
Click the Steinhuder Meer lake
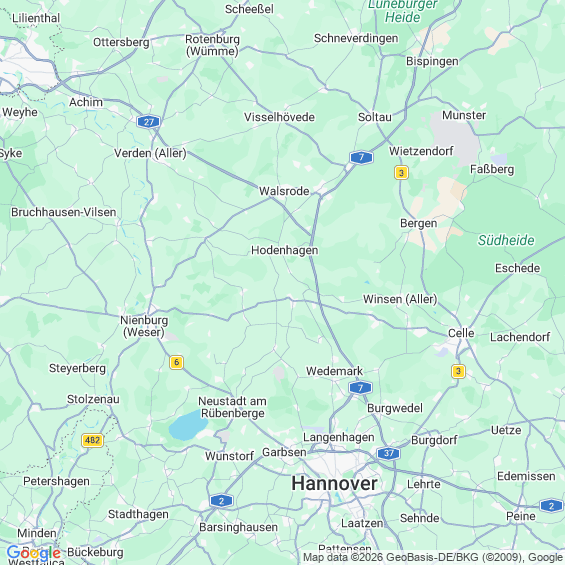[188, 425]
